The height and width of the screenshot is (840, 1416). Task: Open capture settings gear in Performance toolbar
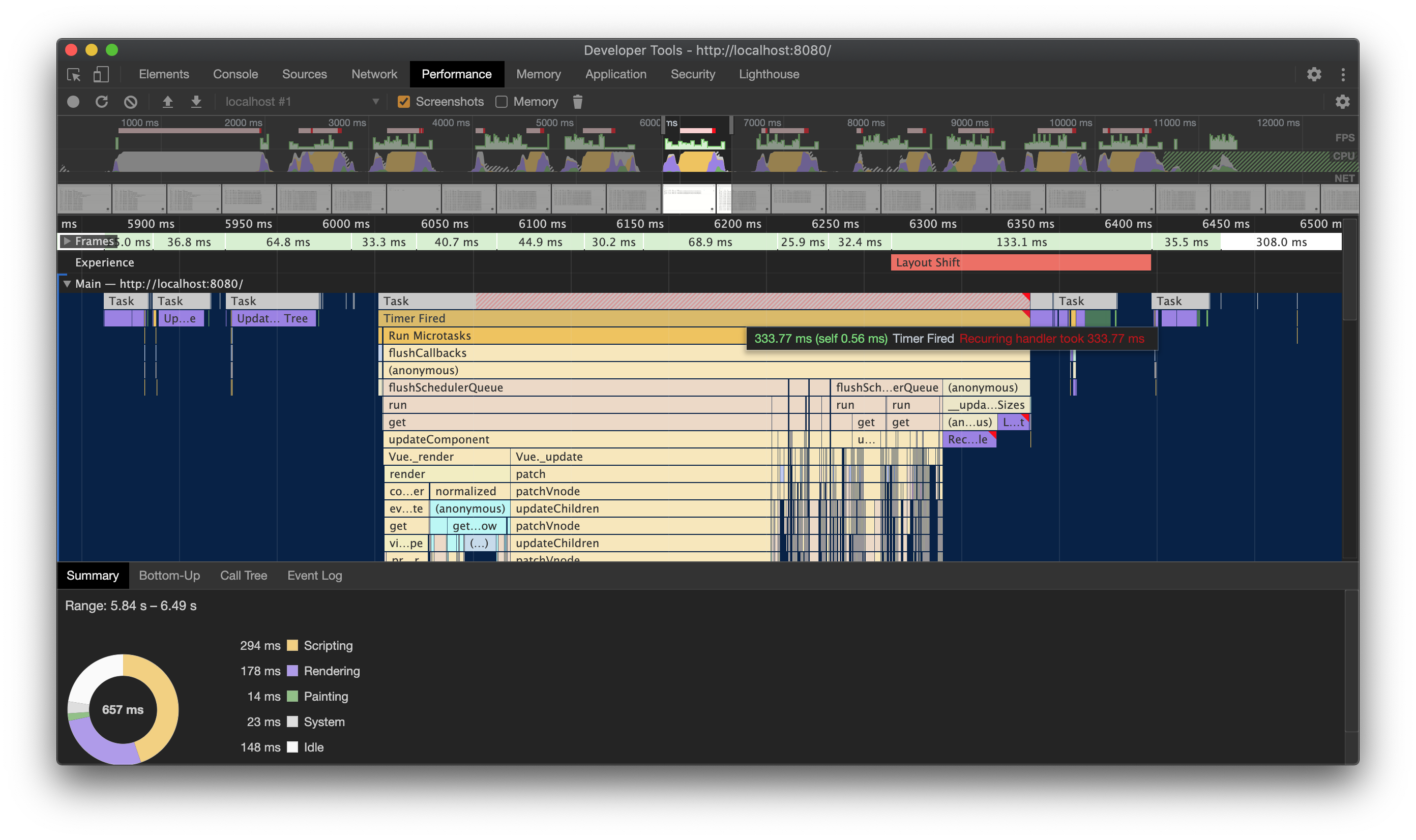pos(1342,102)
